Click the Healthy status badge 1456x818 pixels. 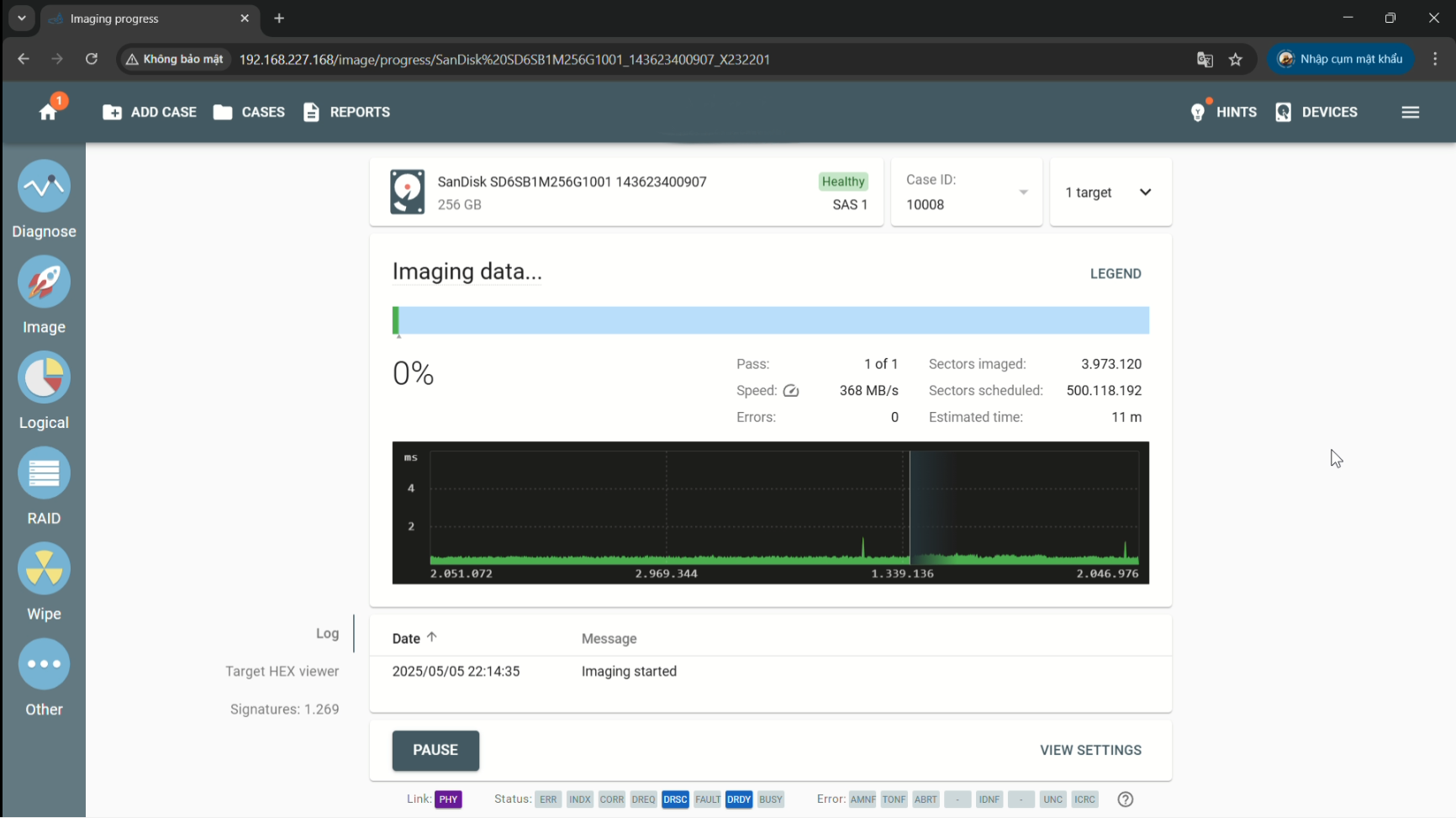point(843,182)
